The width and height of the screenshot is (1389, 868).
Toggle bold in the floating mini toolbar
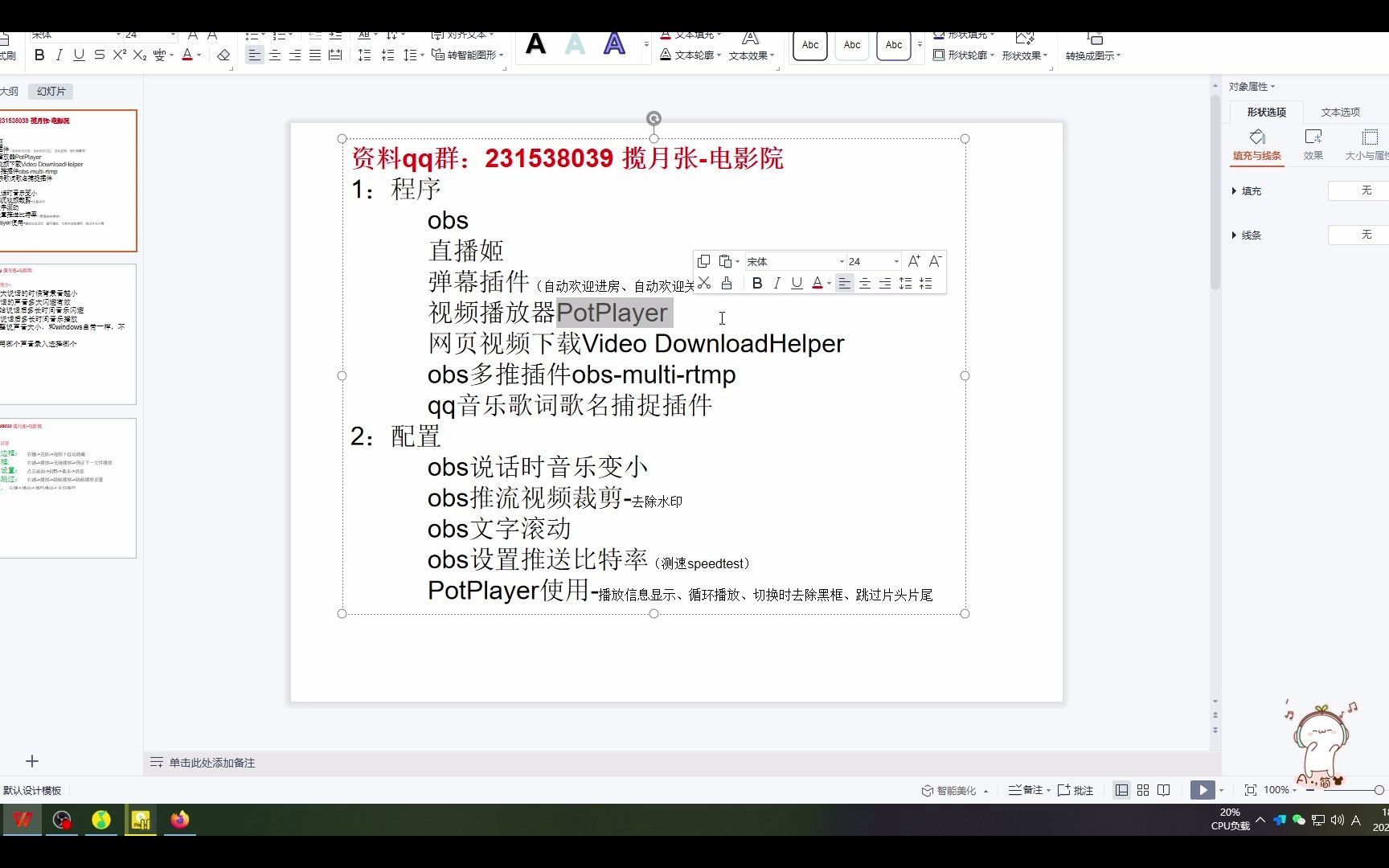(x=756, y=283)
